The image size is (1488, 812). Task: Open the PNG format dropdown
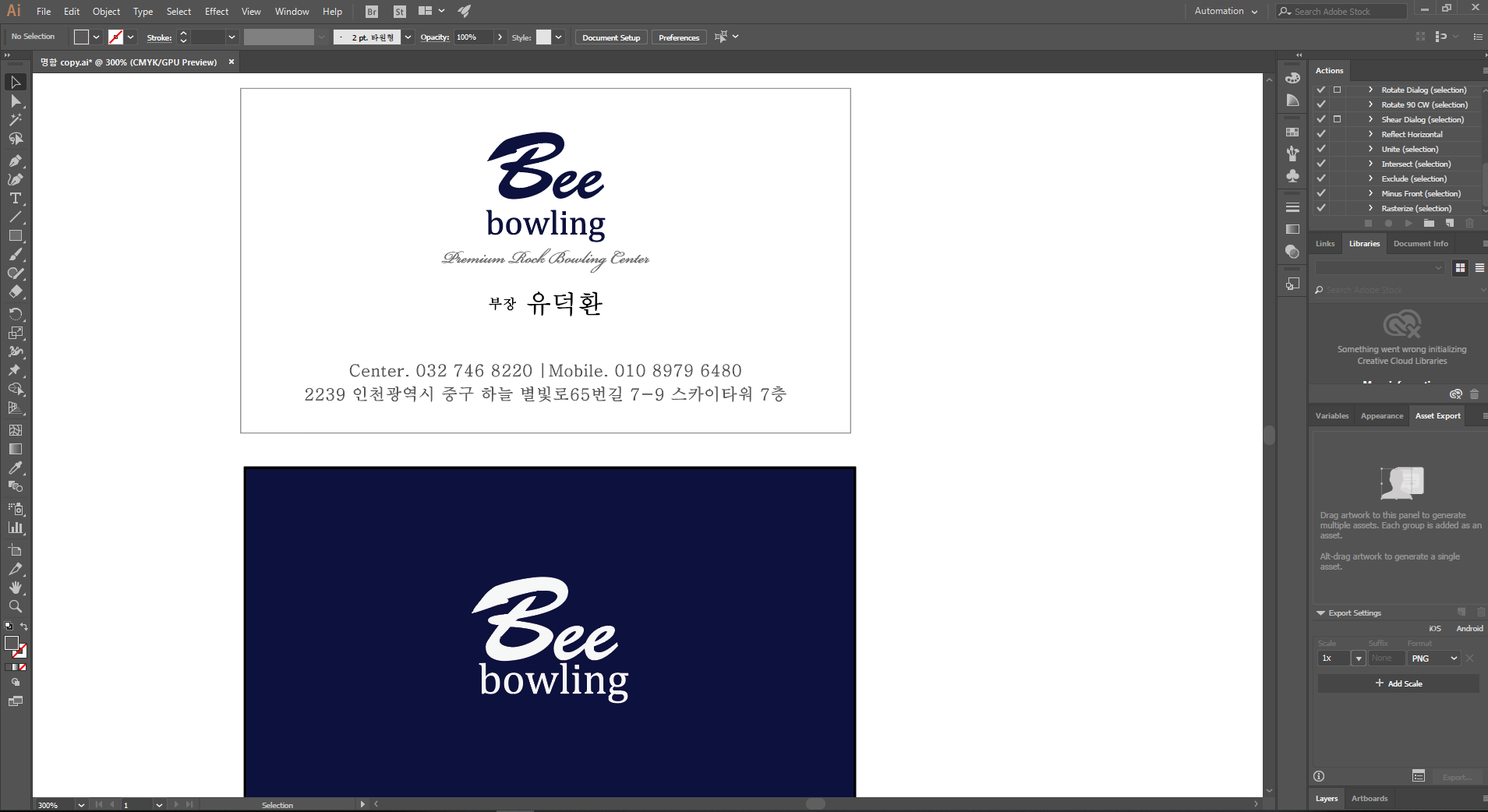[1434, 658]
